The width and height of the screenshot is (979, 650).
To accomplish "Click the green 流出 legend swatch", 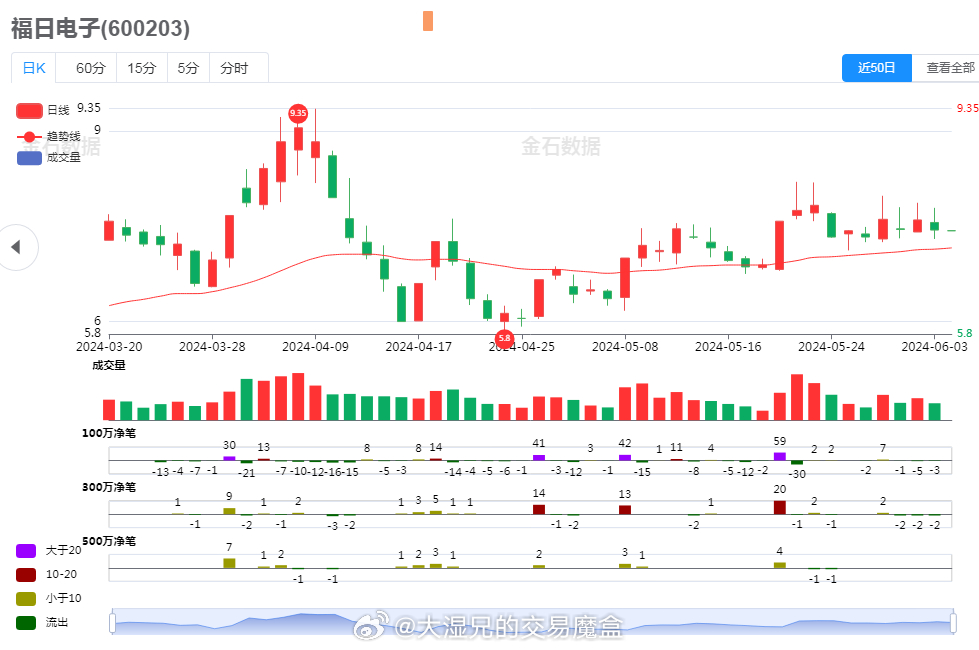I will click(27, 622).
